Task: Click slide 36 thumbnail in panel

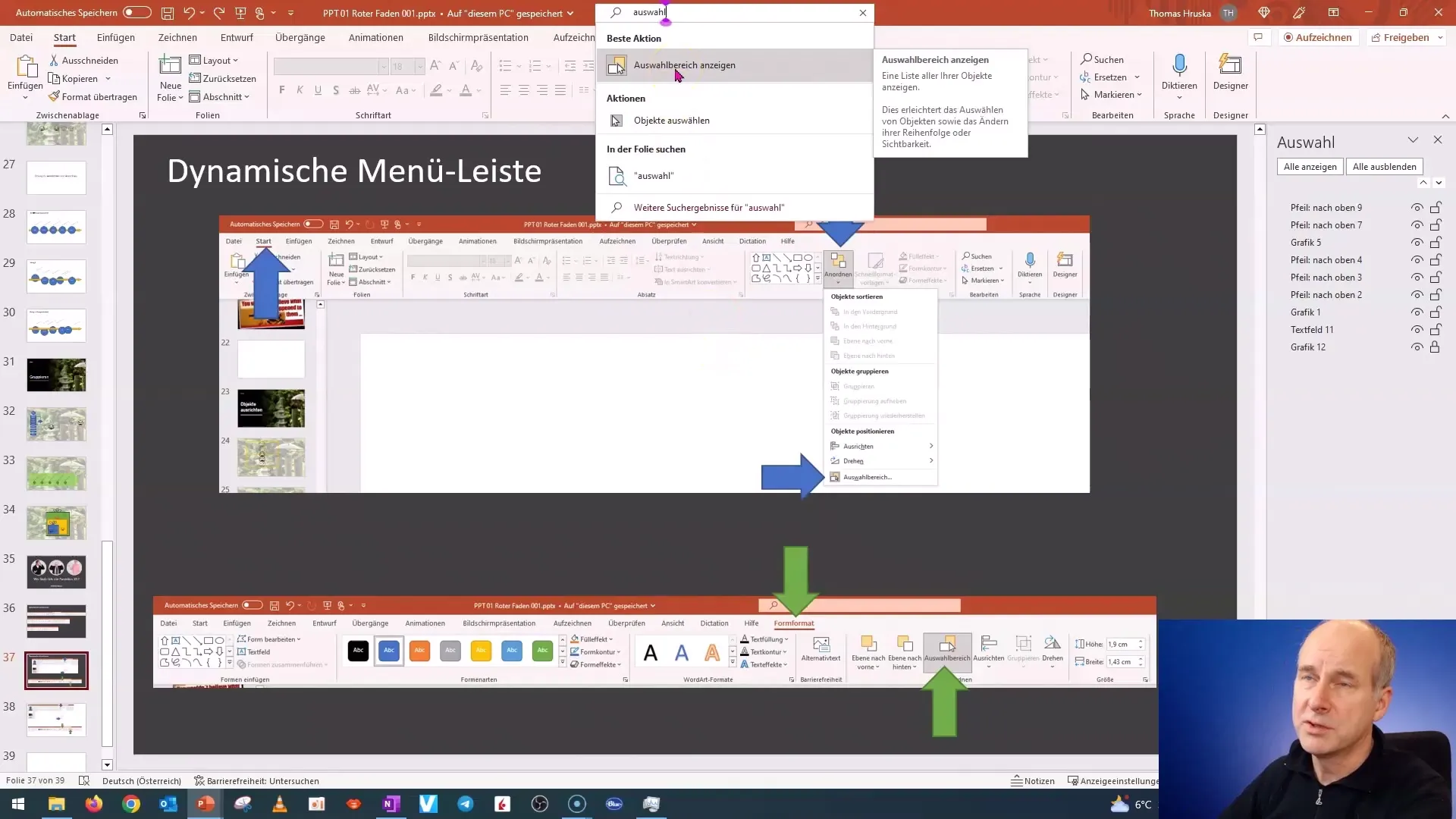Action: [x=56, y=622]
